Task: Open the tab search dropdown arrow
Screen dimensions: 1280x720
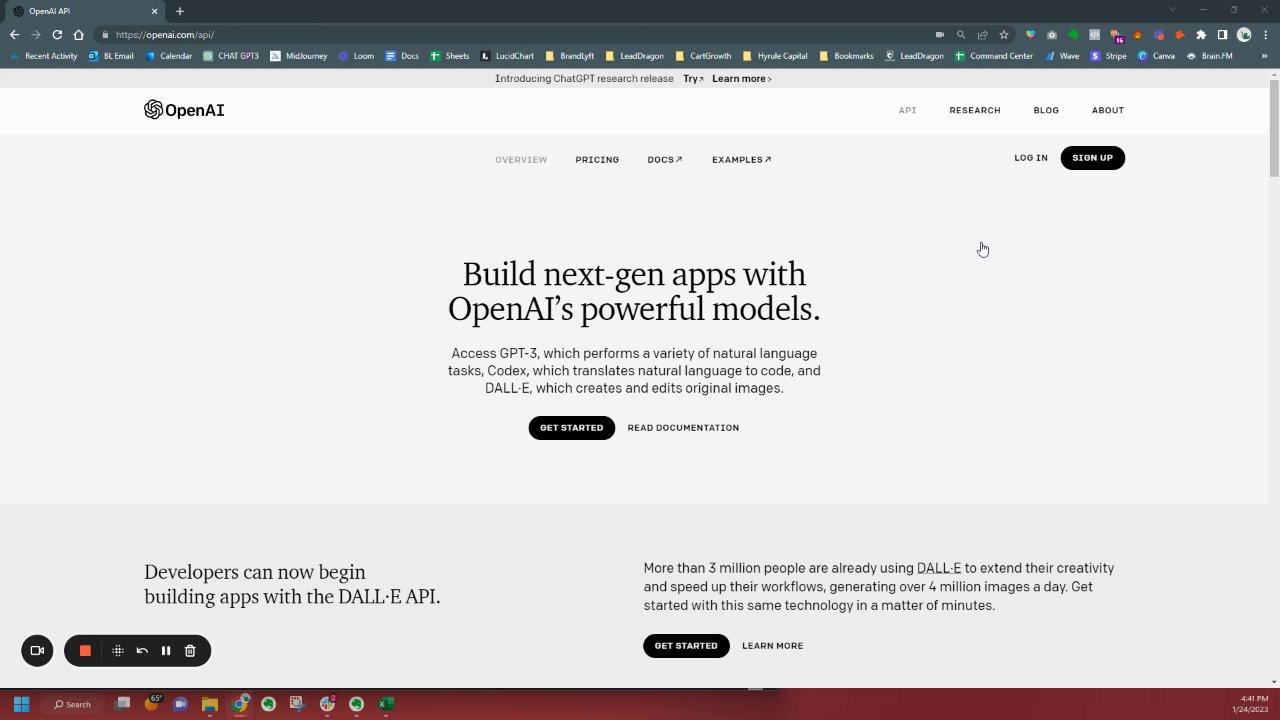Action: [x=1173, y=10]
